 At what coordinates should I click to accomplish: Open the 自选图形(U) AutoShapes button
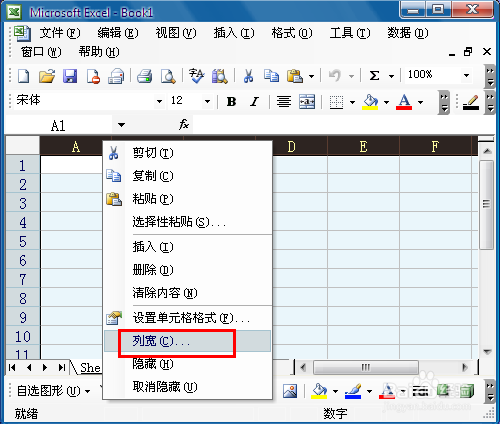tap(53, 391)
